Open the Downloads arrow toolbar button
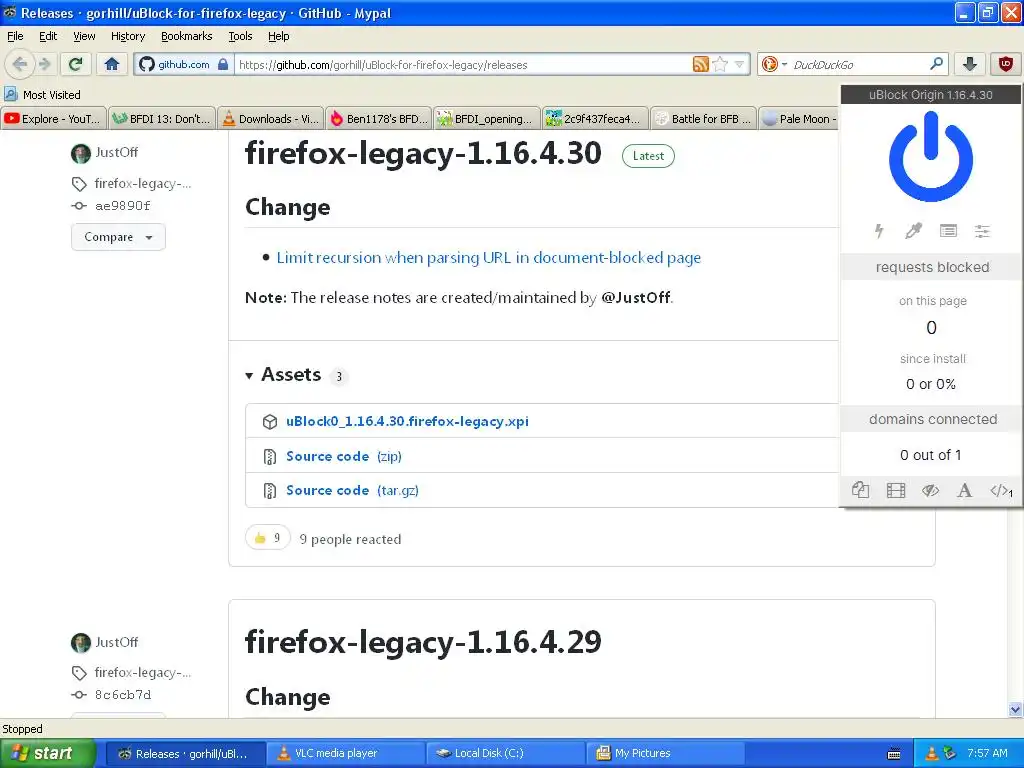The height and width of the screenshot is (768, 1024). tap(970, 64)
